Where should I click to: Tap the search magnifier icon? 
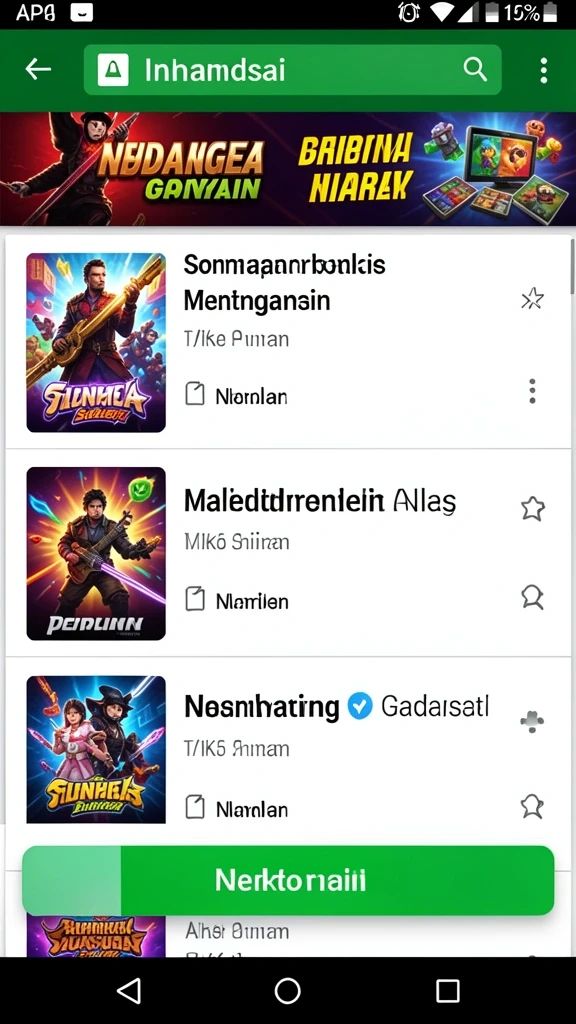pyautogui.click(x=475, y=69)
